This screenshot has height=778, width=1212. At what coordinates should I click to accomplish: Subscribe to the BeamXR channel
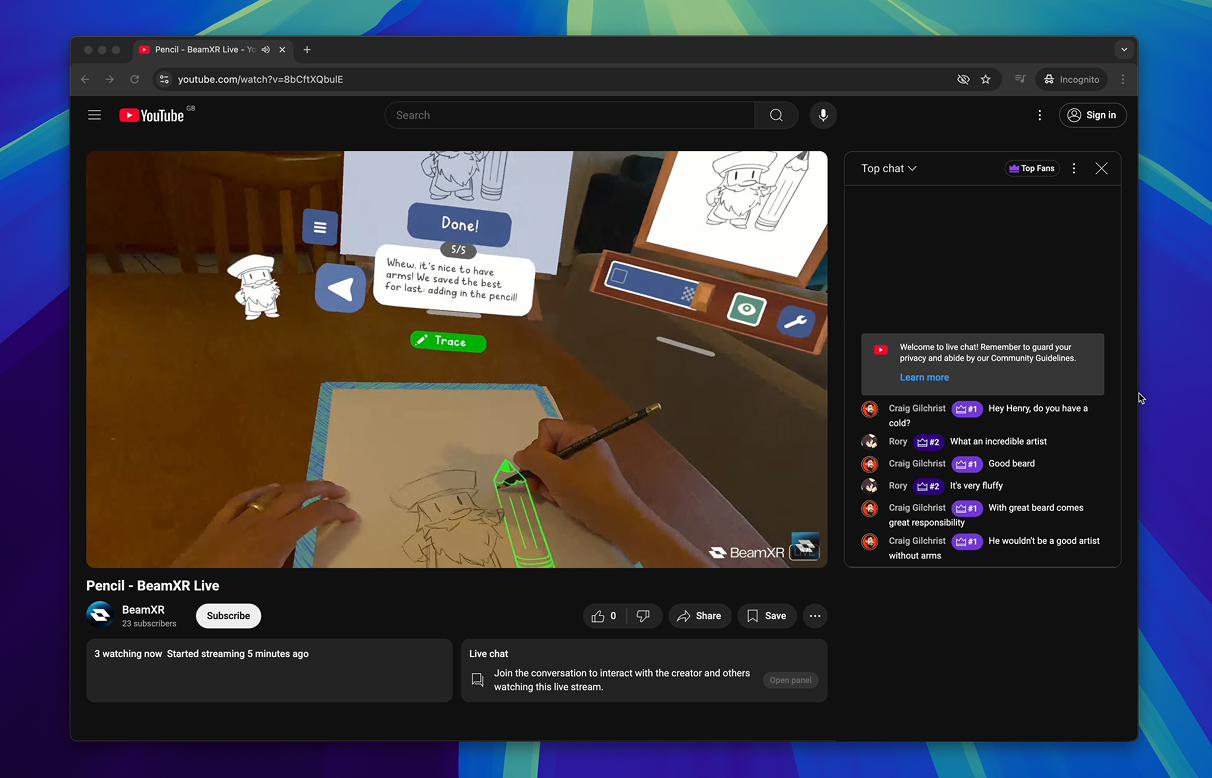pyautogui.click(x=228, y=616)
